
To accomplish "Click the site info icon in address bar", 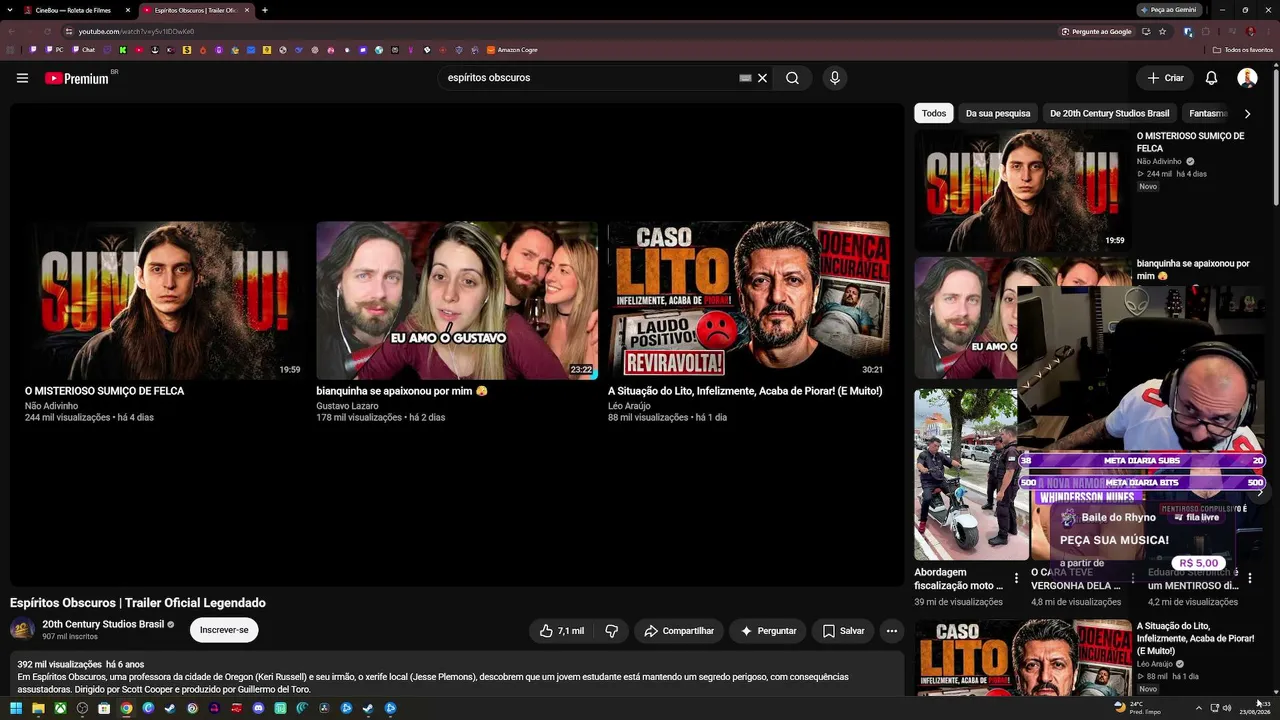I will [x=68, y=32].
